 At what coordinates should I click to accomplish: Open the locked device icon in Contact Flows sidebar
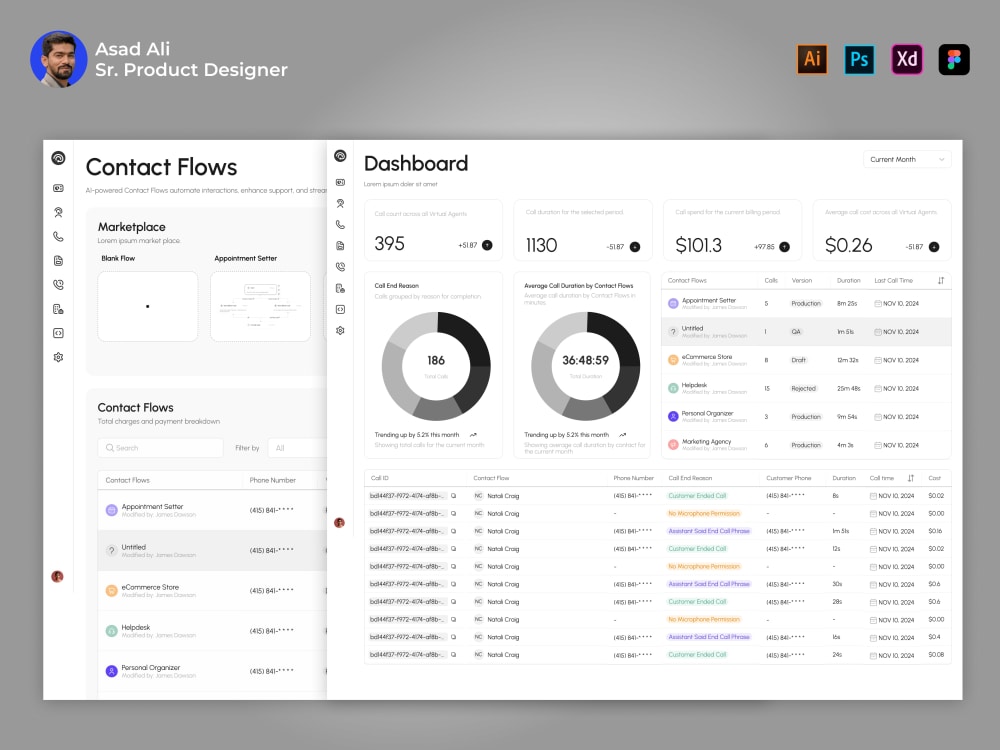pyautogui.click(x=58, y=309)
